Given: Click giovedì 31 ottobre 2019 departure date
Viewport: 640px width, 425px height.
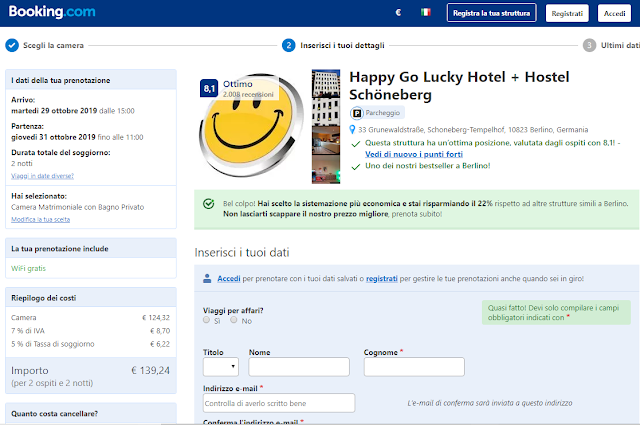Looking at the screenshot, I should point(53,137).
